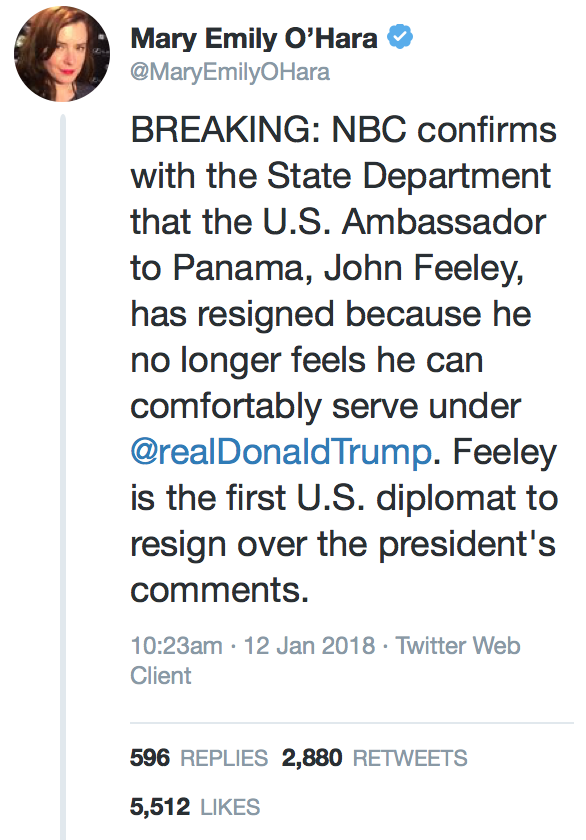Image resolution: width=586 pixels, height=840 pixels.
Task: Click the U.S. Ambassador phrase in the tweet
Action: 404,222
